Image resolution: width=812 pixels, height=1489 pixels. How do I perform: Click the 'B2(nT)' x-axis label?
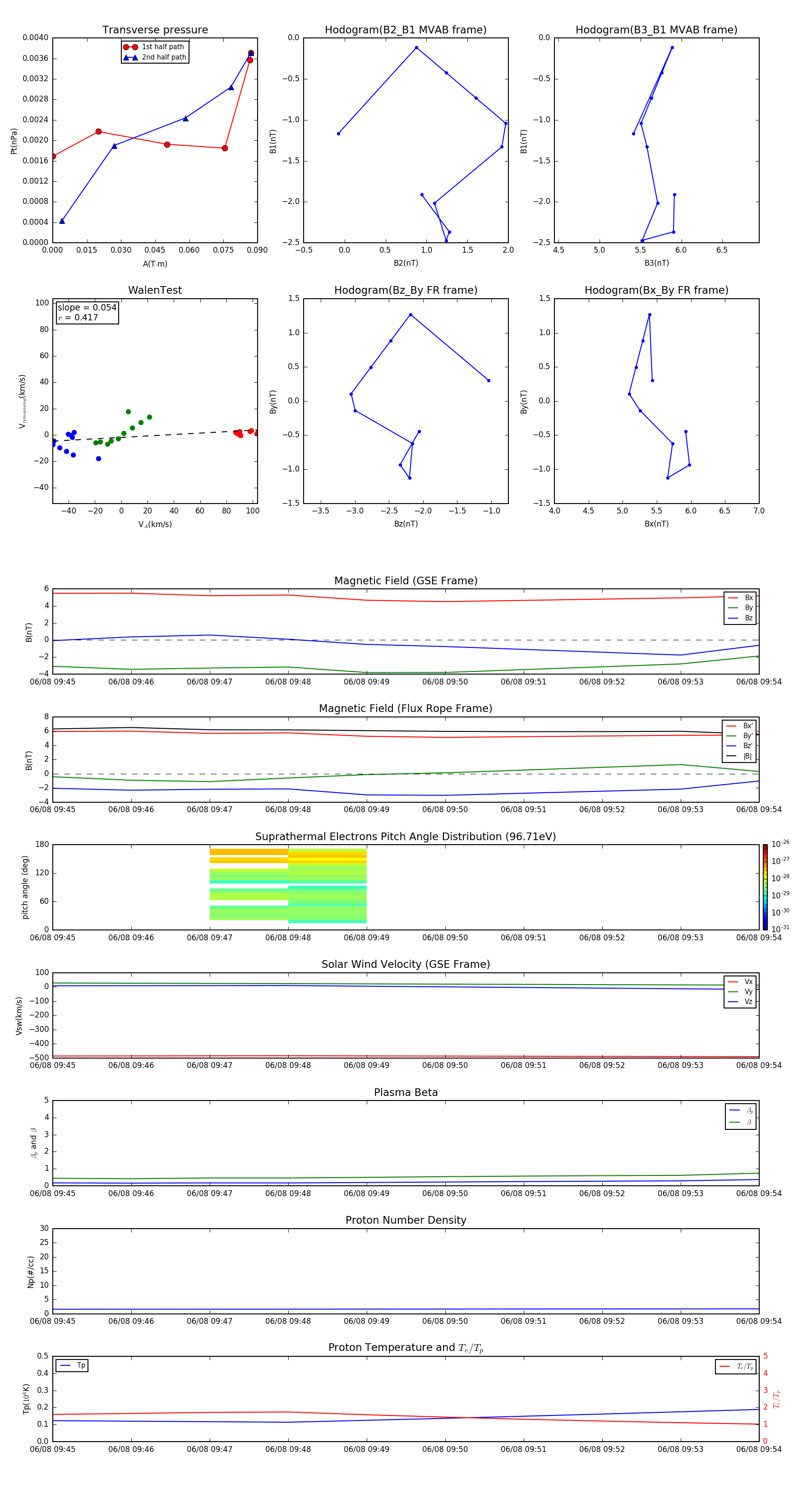[406, 263]
